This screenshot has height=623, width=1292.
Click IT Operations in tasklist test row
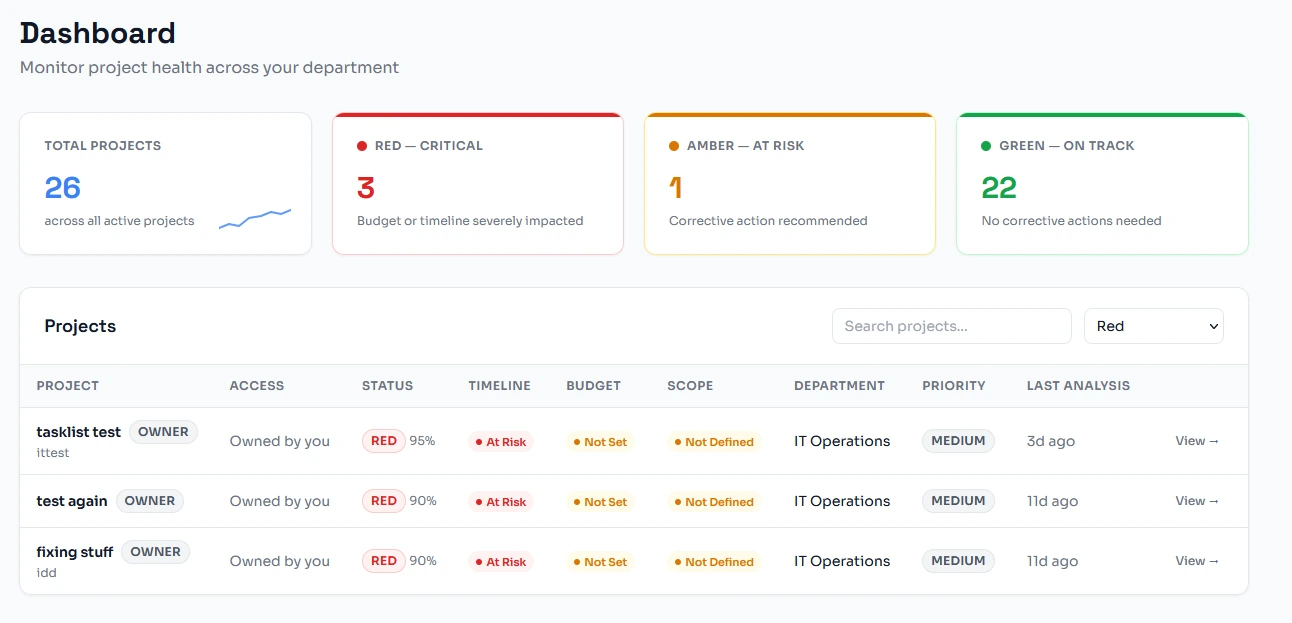point(842,441)
